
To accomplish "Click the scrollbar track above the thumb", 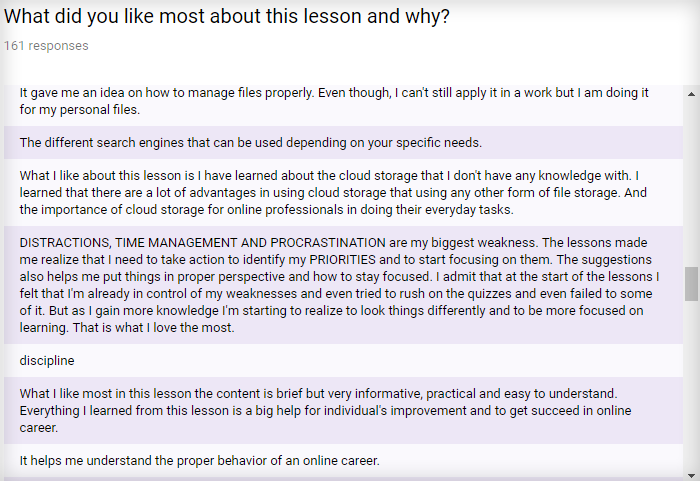I will 691,183.
